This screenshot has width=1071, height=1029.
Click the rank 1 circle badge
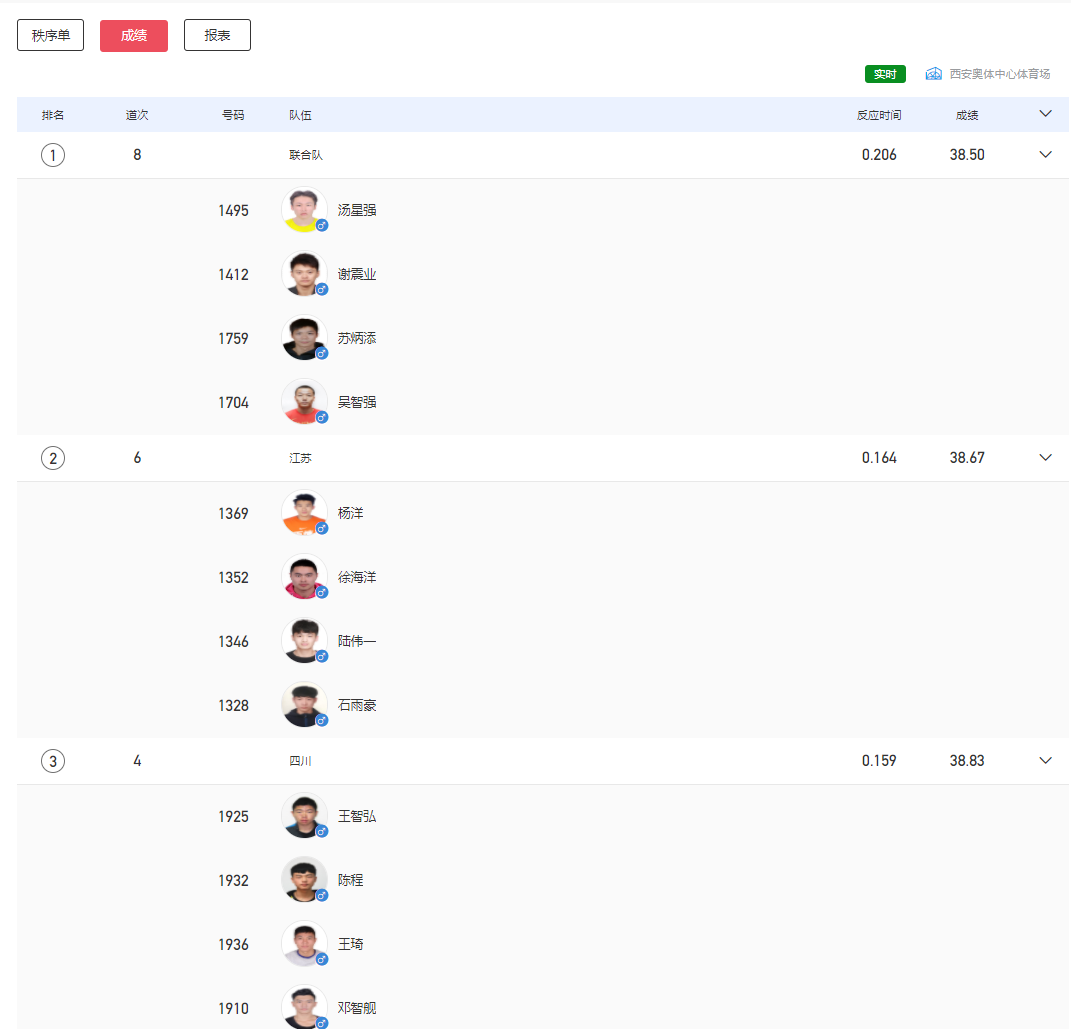point(53,155)
